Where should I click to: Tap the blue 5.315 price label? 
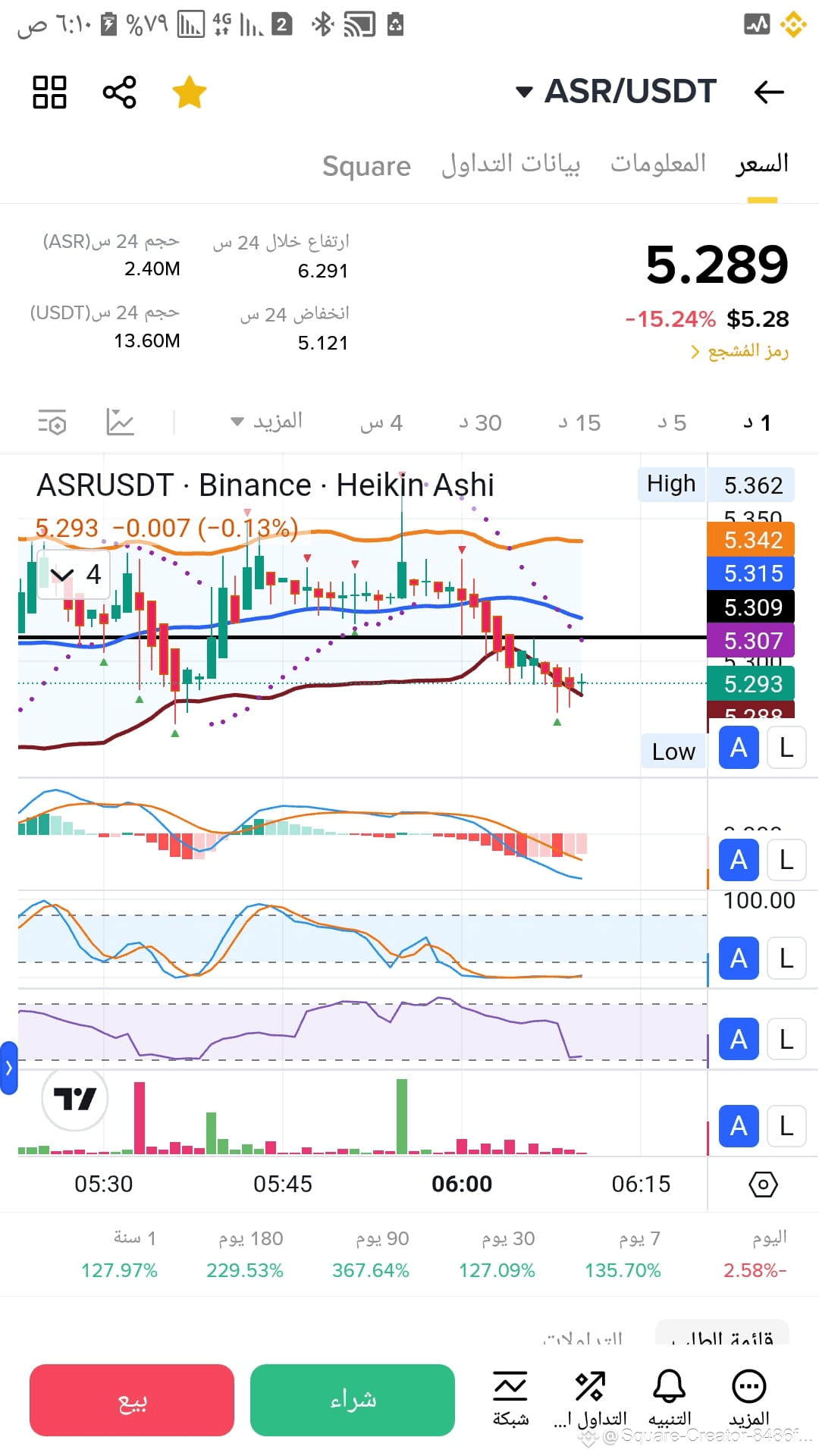click(x=751, y=573)
